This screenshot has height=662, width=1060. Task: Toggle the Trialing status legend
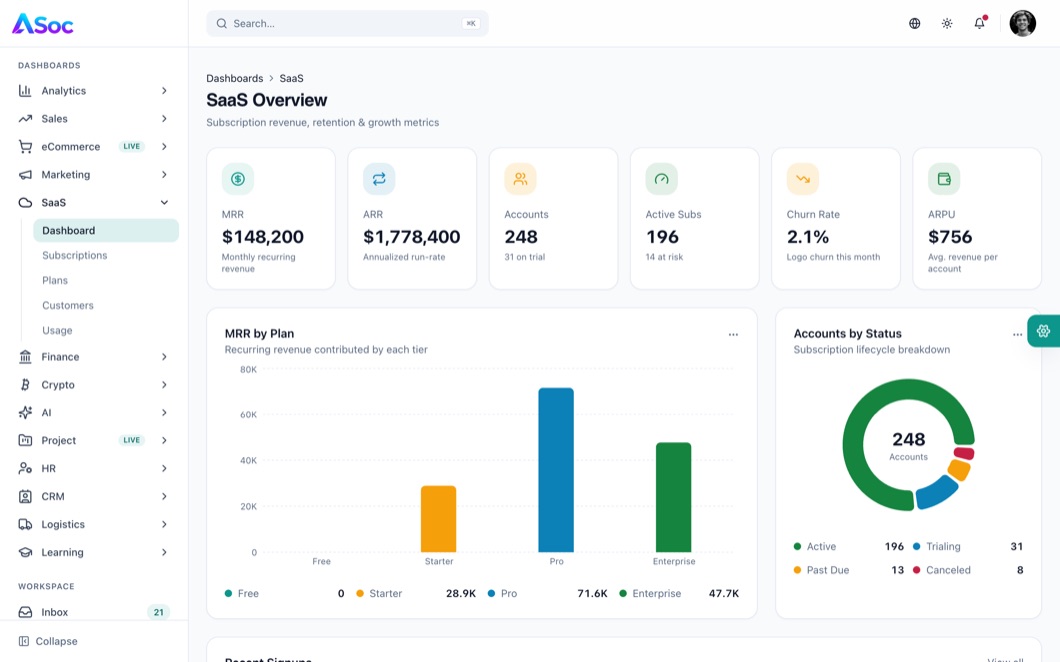click(968, 546)
